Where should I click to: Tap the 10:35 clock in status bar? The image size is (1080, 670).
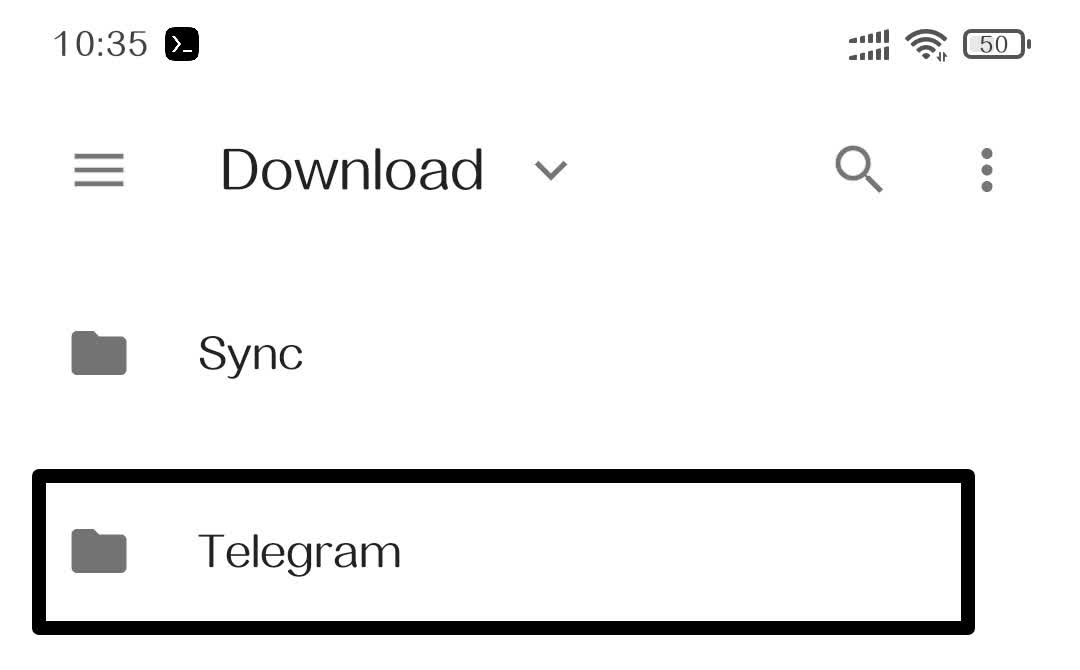tap(100, 44)
